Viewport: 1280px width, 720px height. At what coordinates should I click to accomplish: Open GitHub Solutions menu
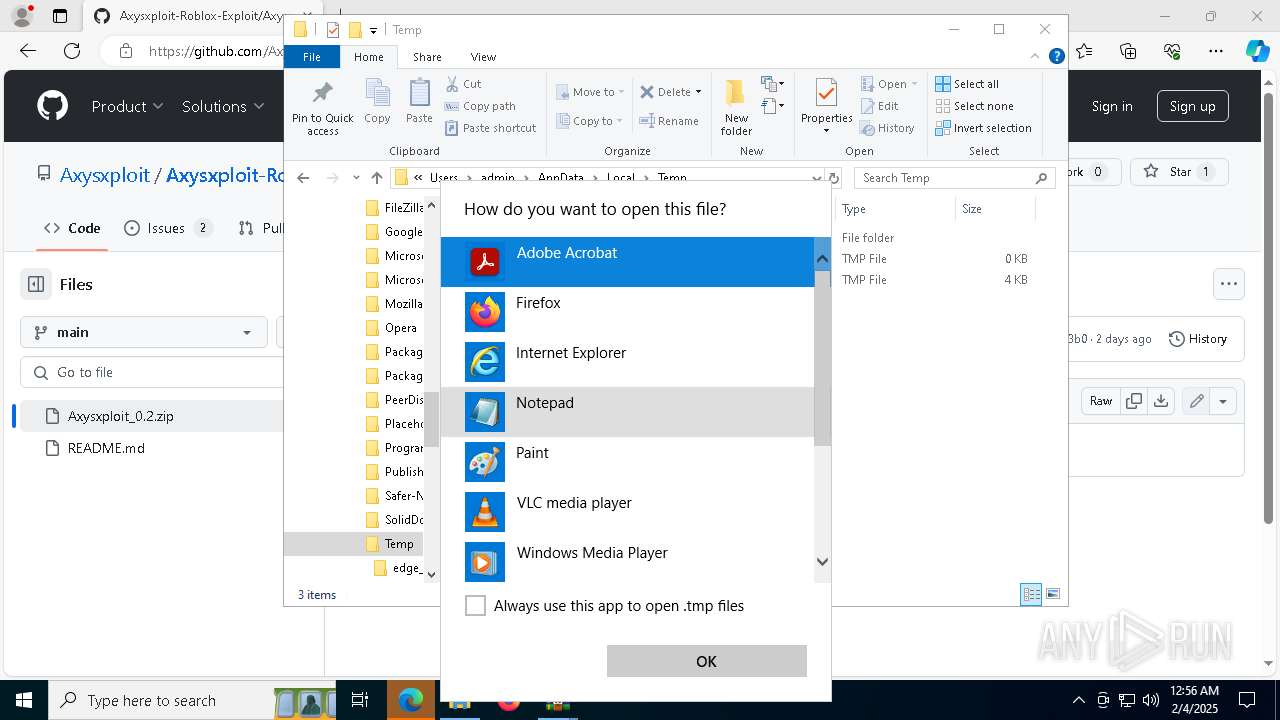223,106
